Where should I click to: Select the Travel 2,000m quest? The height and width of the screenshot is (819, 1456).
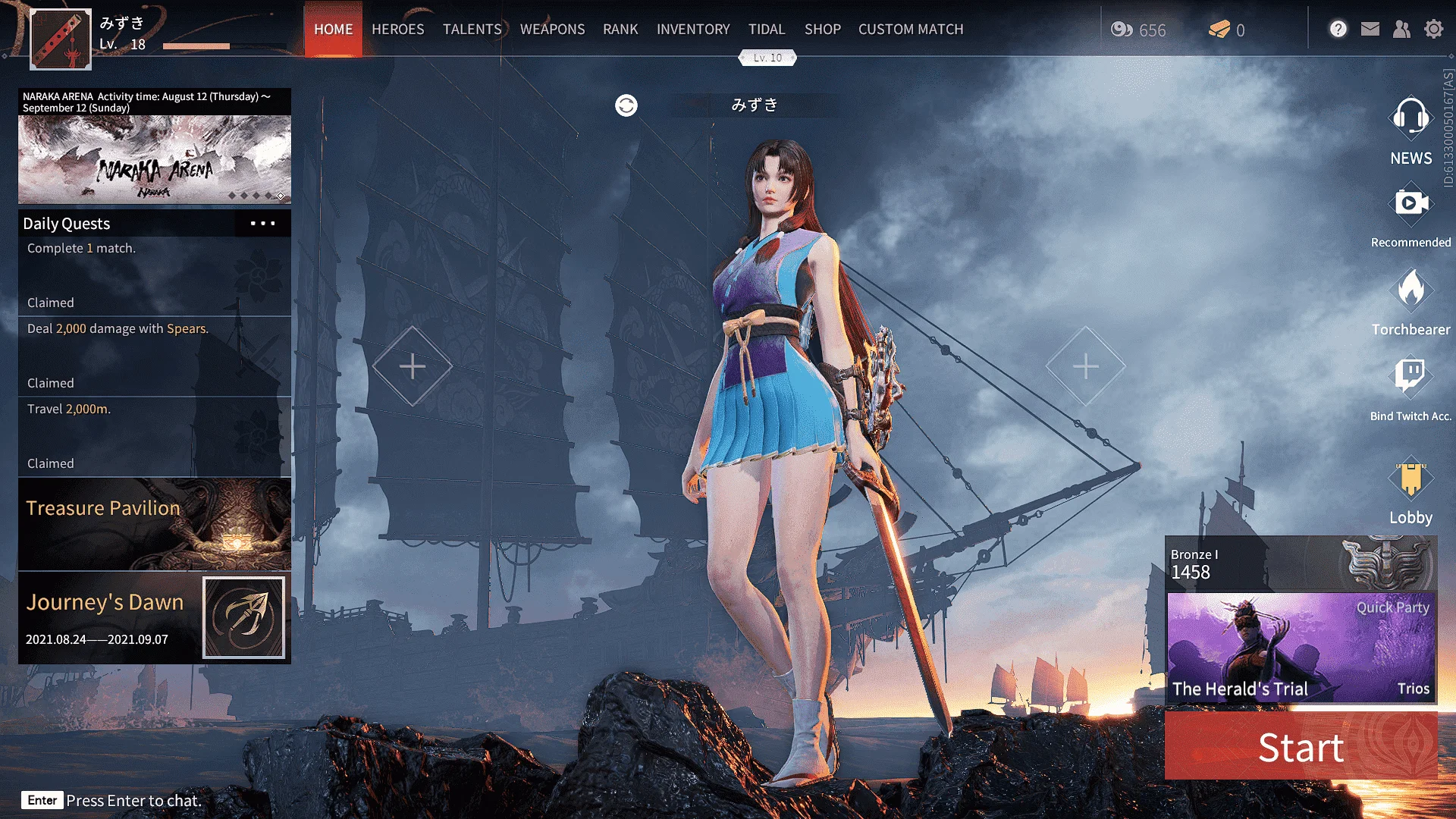155,437
